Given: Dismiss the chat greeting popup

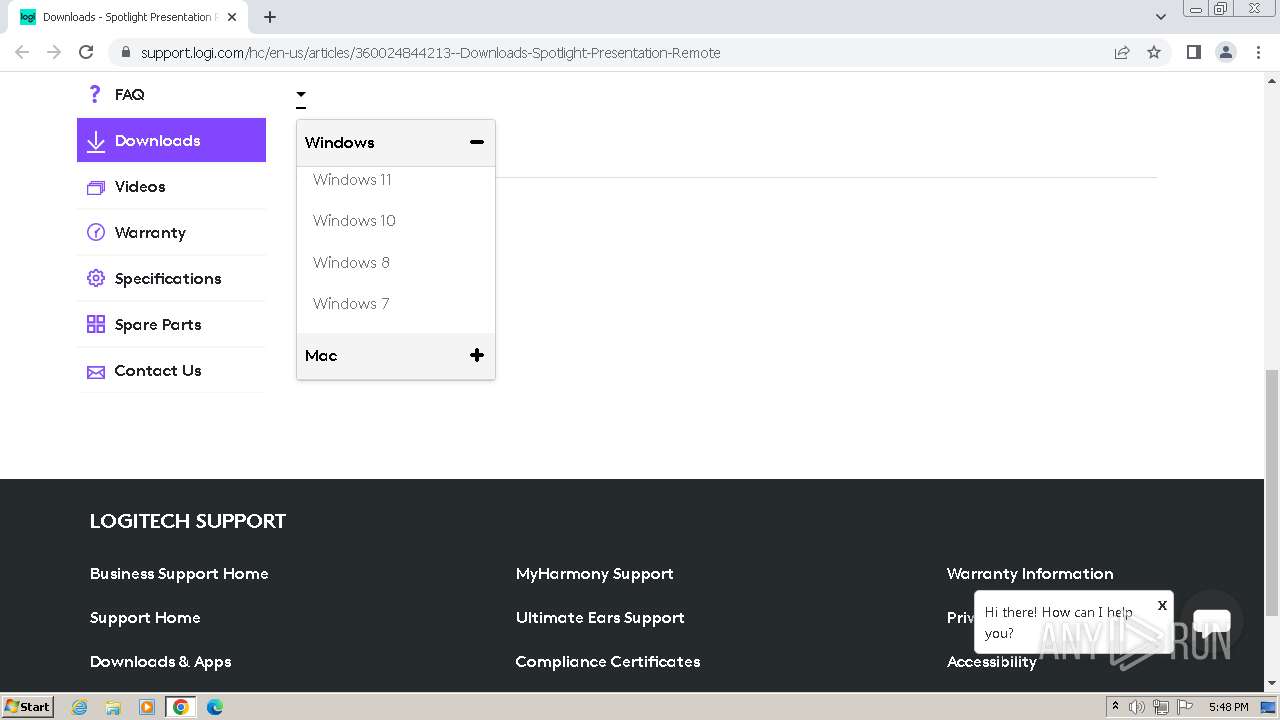Looking at the screenshot, I should (1162, 605).
